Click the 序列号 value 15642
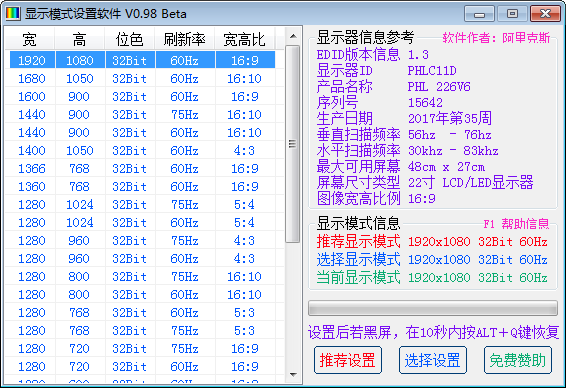 pyautogui.click(x=425, y=103)
